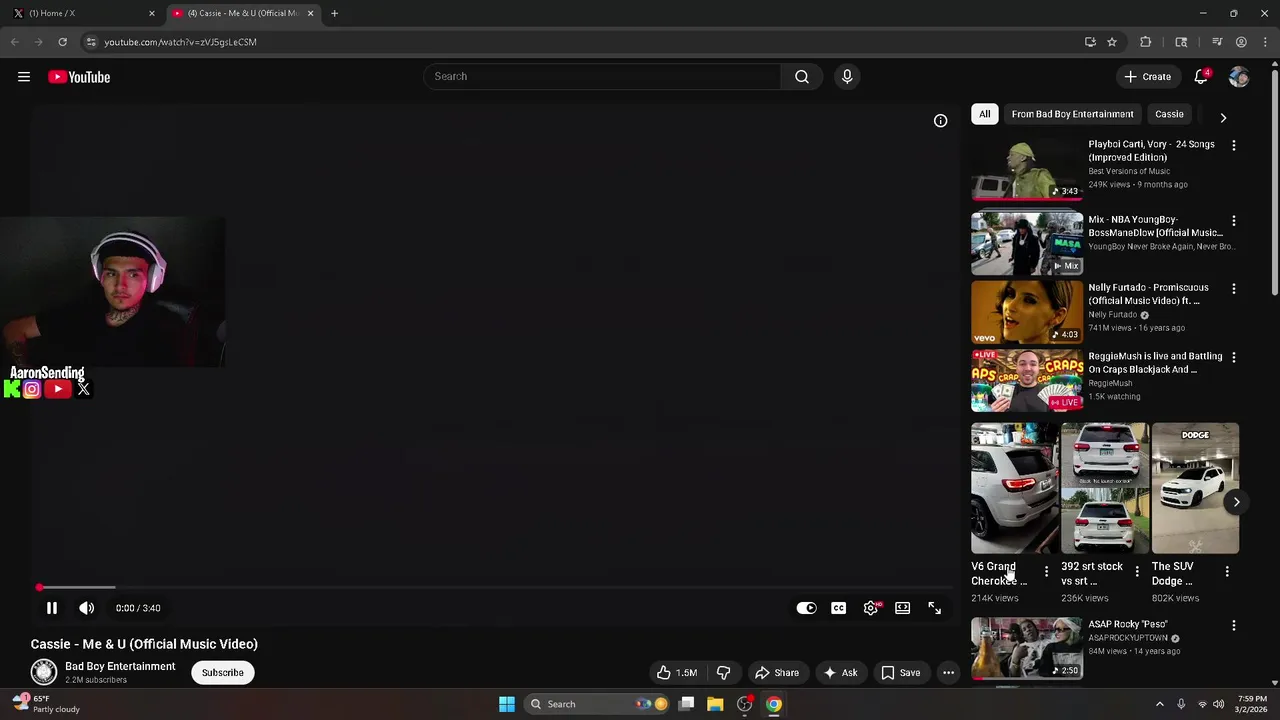This screenshot has width=1280, height=720.
Task: Dislike the video
Action: pos(723,673)
